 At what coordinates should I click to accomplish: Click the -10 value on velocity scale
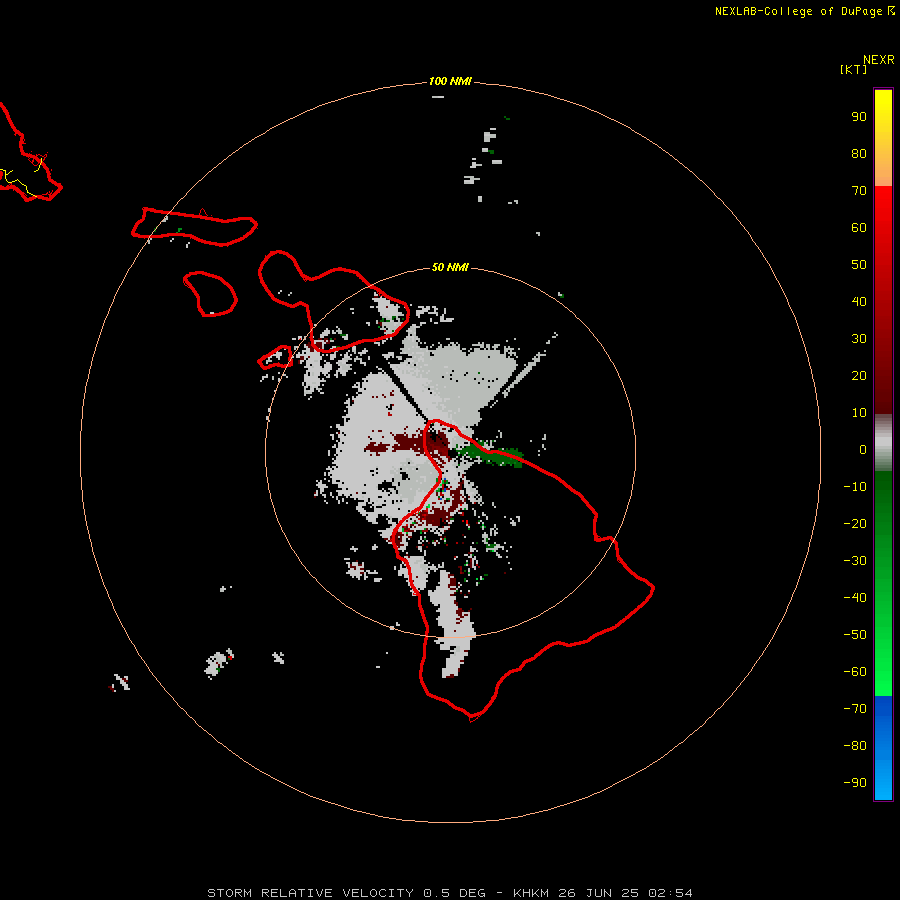[x=855, y=487]
